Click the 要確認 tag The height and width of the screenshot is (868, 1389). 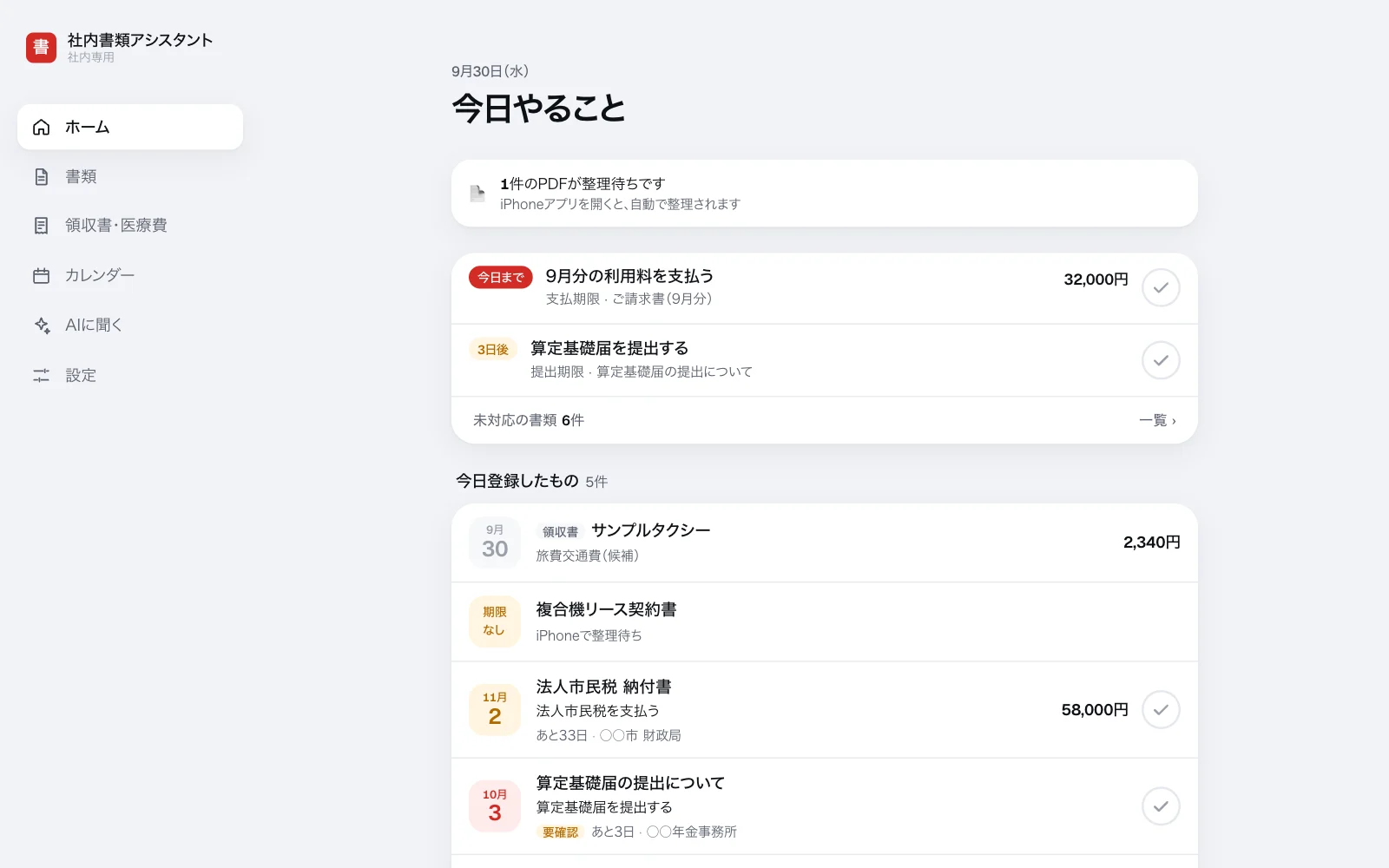tap(560, 832)
